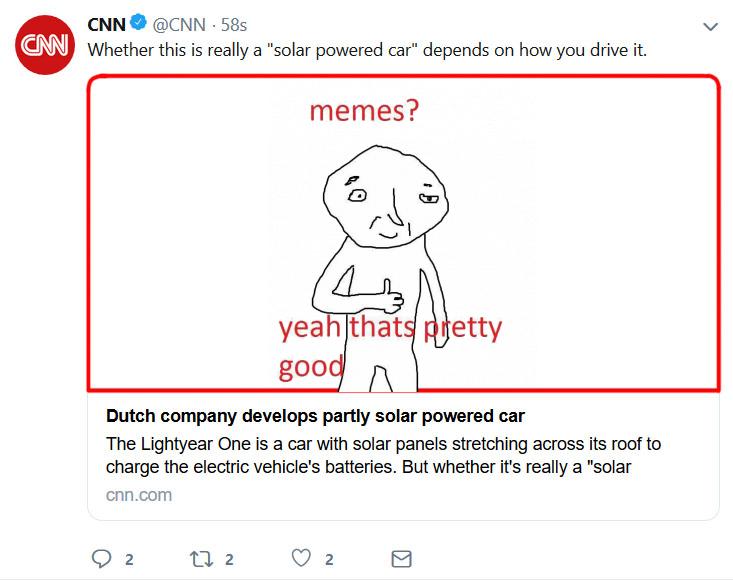Click the reply count number

pos(129,560)
